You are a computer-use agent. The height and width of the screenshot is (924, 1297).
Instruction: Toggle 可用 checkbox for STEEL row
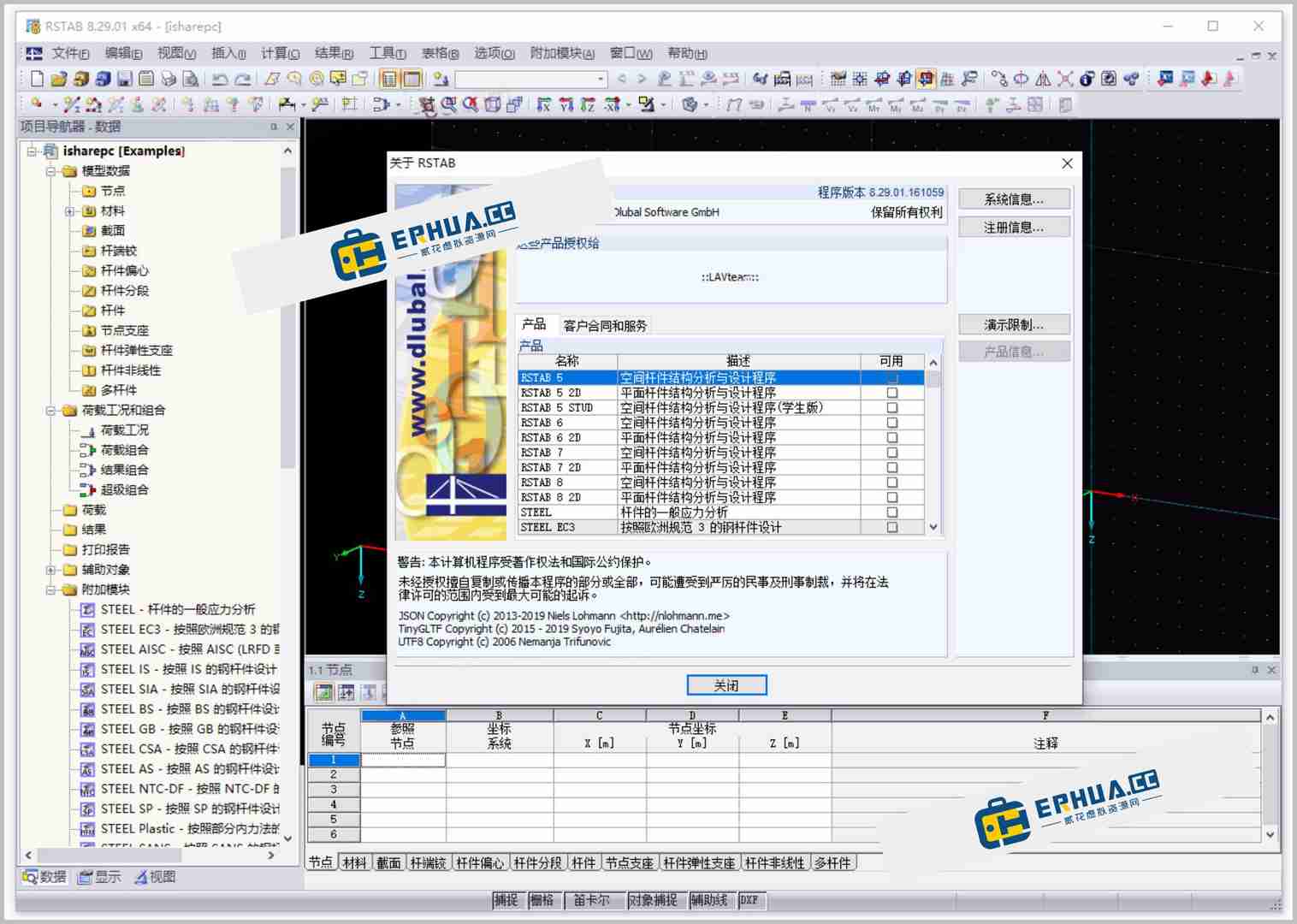(x=892, y=512)
